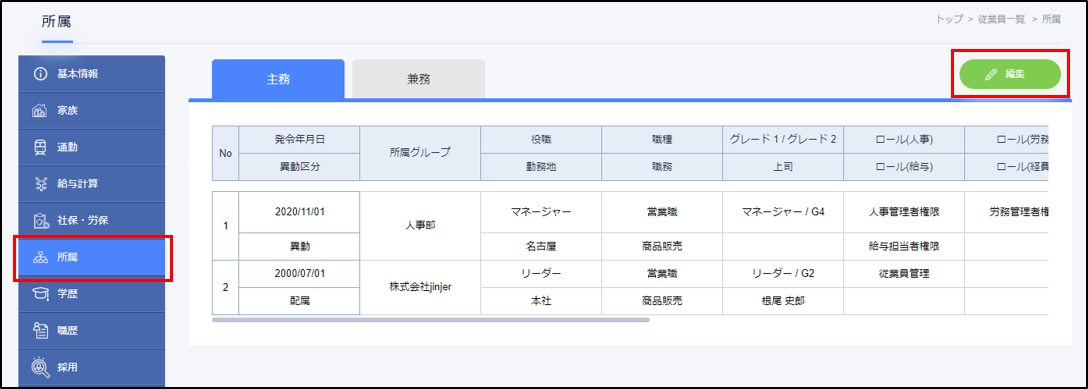Click the 給与計算 yen icon in sidebar
This screenshot has height=389, width=1088.
coord(40,184)
